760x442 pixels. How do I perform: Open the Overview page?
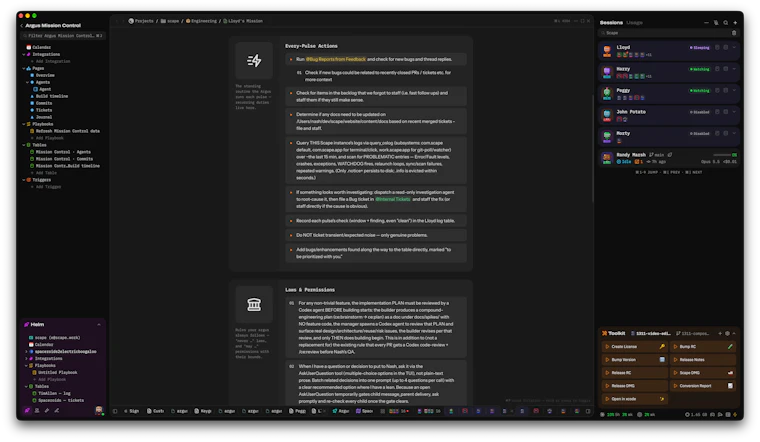tap(43, 75)
